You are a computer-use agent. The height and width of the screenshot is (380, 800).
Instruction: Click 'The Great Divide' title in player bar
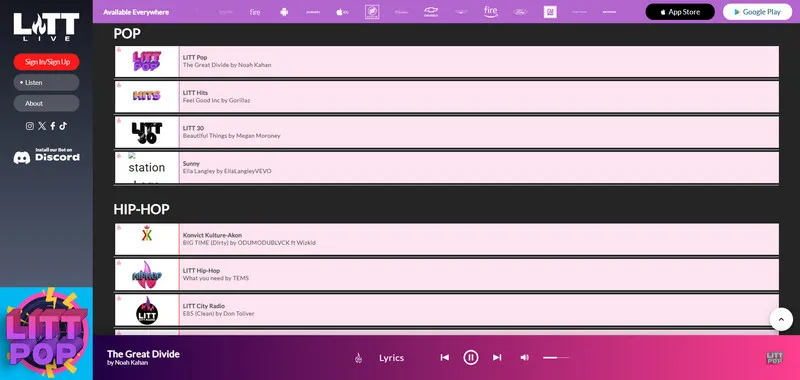pos(143,354)
